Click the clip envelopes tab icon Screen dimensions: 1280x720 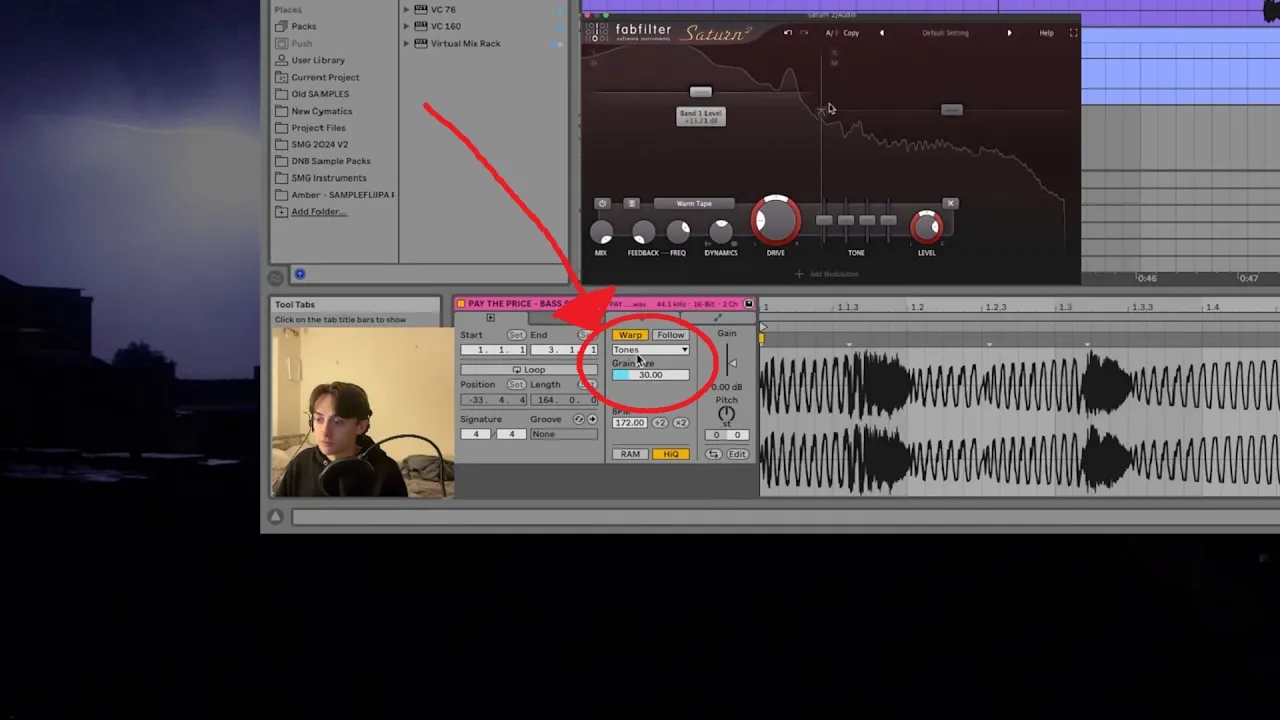coord(717,318)
